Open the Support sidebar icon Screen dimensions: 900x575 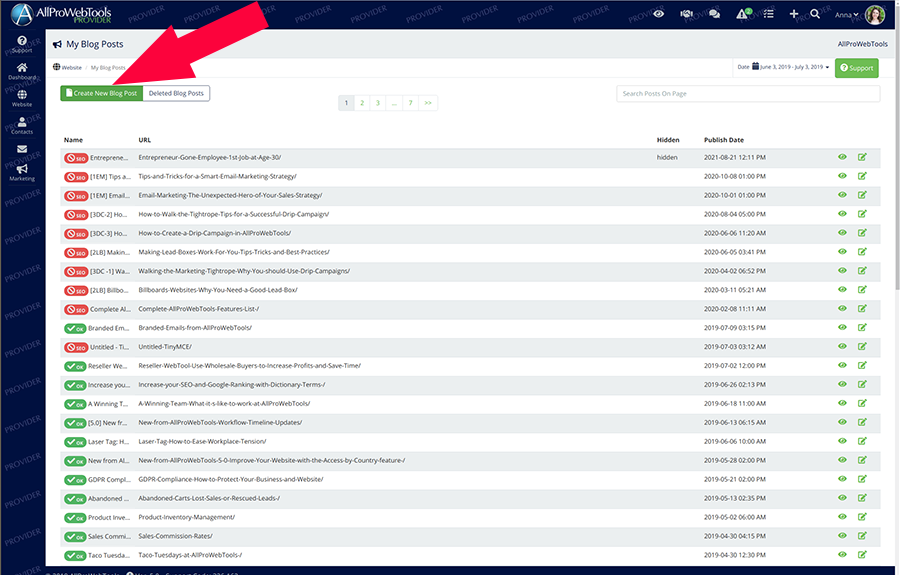22,44
